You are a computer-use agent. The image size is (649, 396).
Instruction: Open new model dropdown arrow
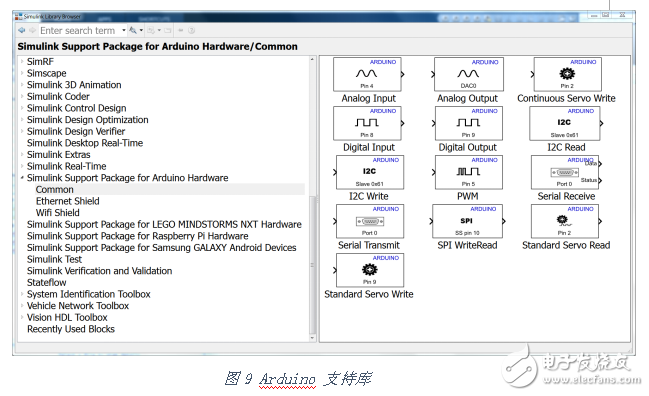coord(159,30)
